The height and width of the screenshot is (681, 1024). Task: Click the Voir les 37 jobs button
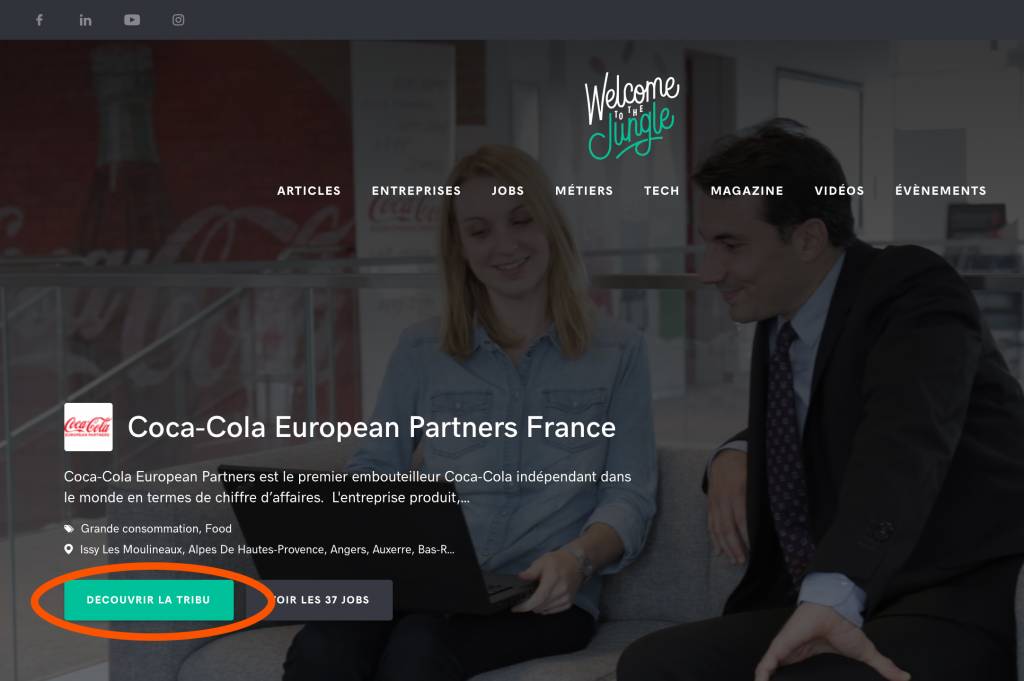coord(319,600)
